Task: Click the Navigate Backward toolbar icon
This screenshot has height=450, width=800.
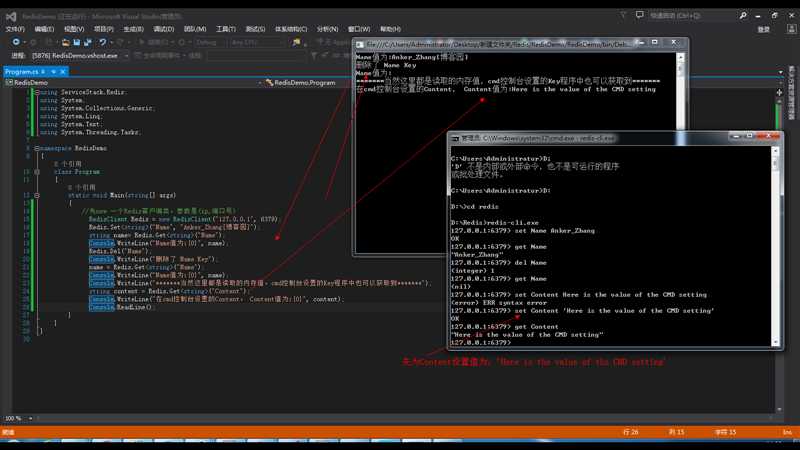Action: pyautogui.click(x=16, y=42)
